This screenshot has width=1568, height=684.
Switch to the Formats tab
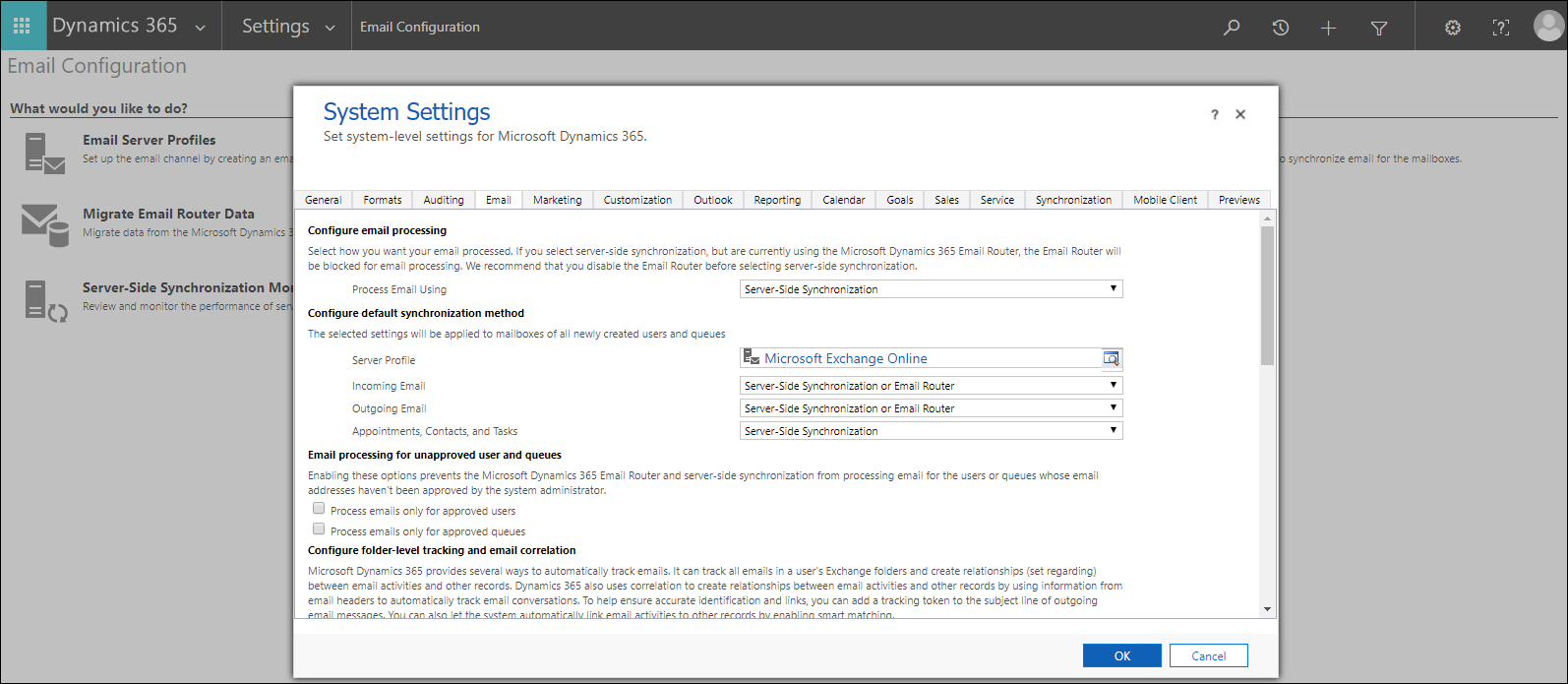click(383, 200)
